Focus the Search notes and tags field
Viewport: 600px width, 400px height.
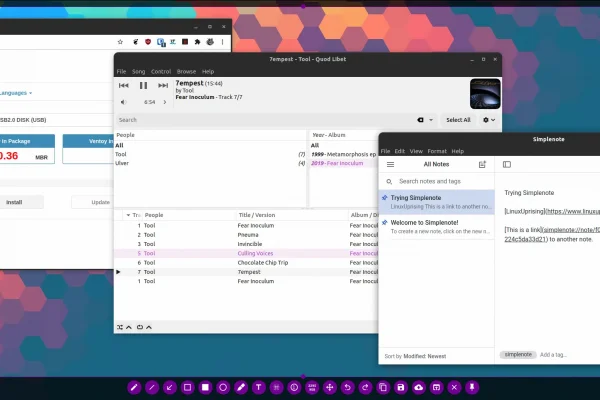point(436,181)
